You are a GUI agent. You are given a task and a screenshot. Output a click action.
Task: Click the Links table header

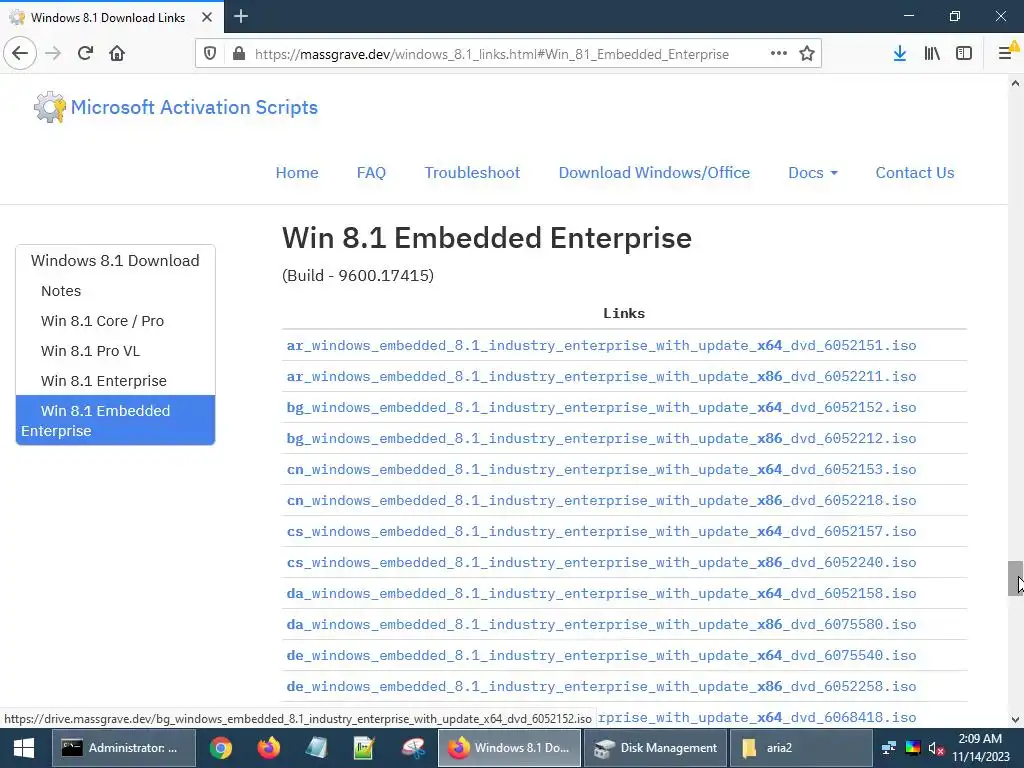[x=624, y=313]
